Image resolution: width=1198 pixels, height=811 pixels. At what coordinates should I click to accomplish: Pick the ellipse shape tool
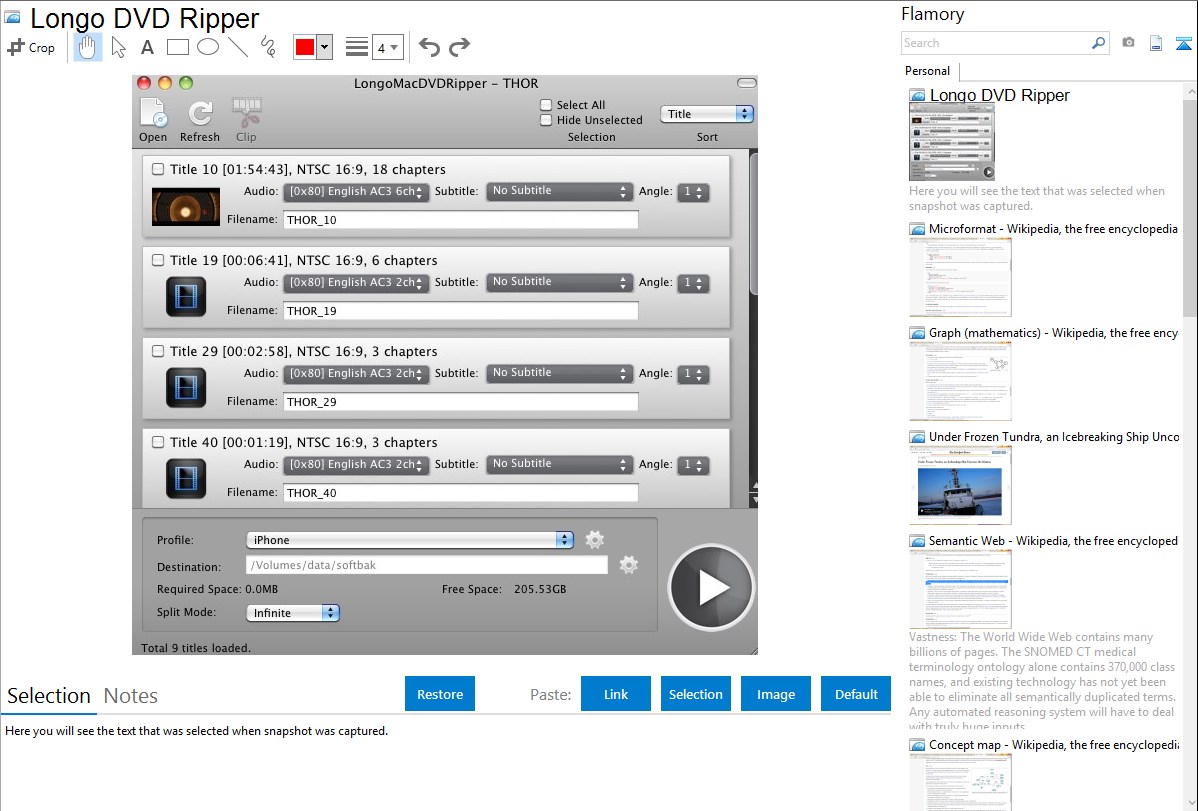(x=208, y=47)
